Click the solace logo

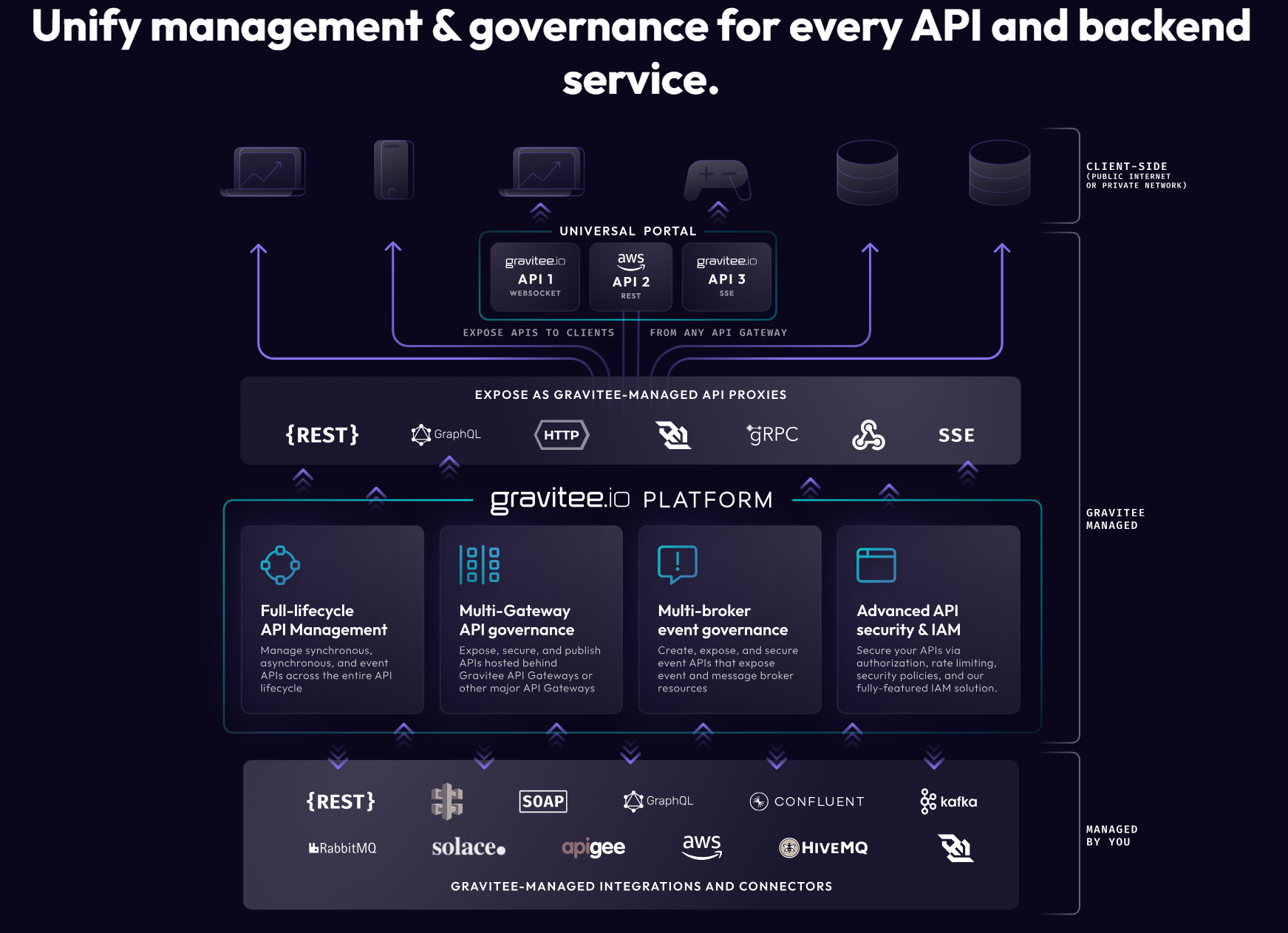pyautogui.click(x=468, y=847)
